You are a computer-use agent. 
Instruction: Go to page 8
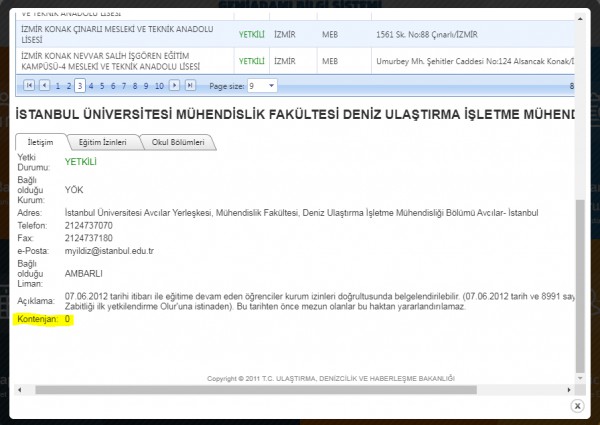(x=135, y=86)
